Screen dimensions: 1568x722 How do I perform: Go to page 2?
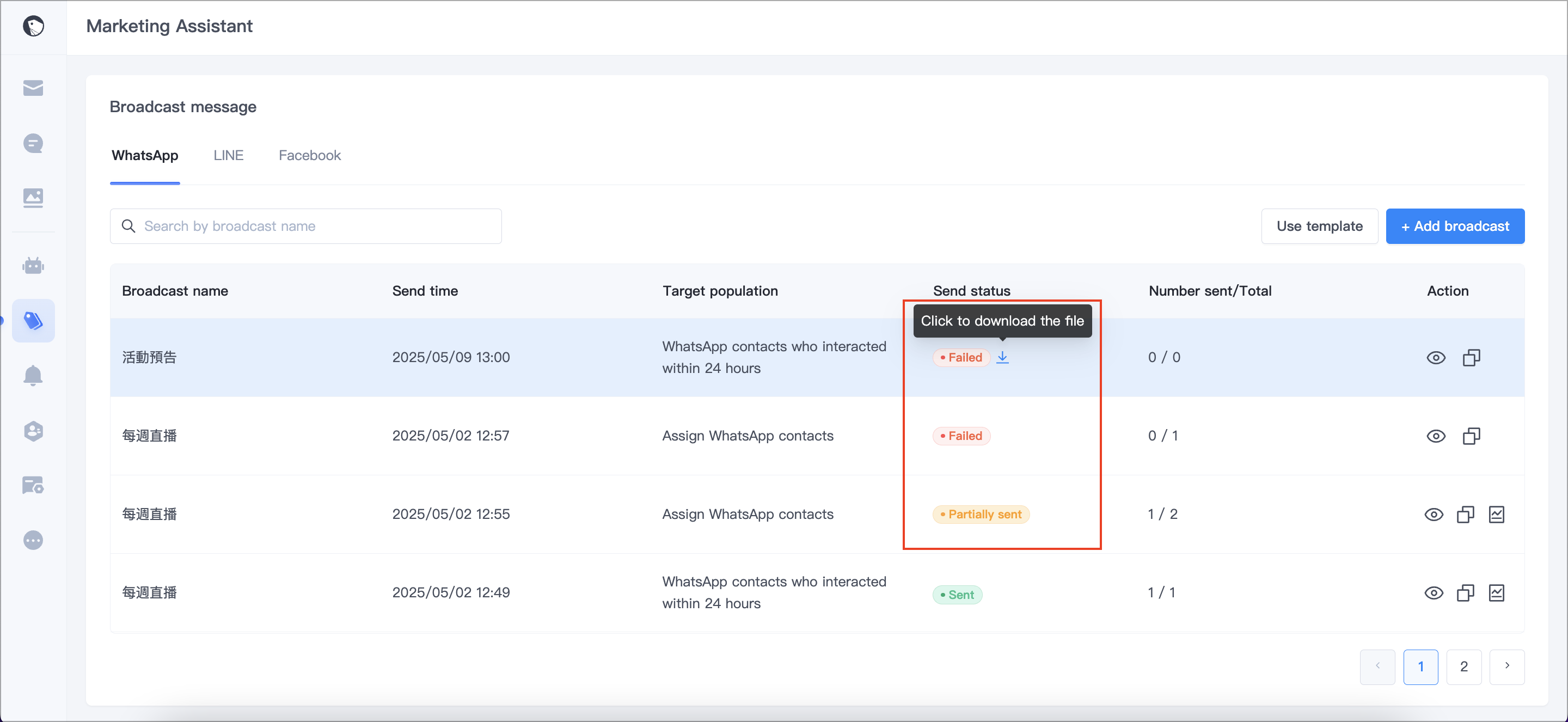point(1463,666)
